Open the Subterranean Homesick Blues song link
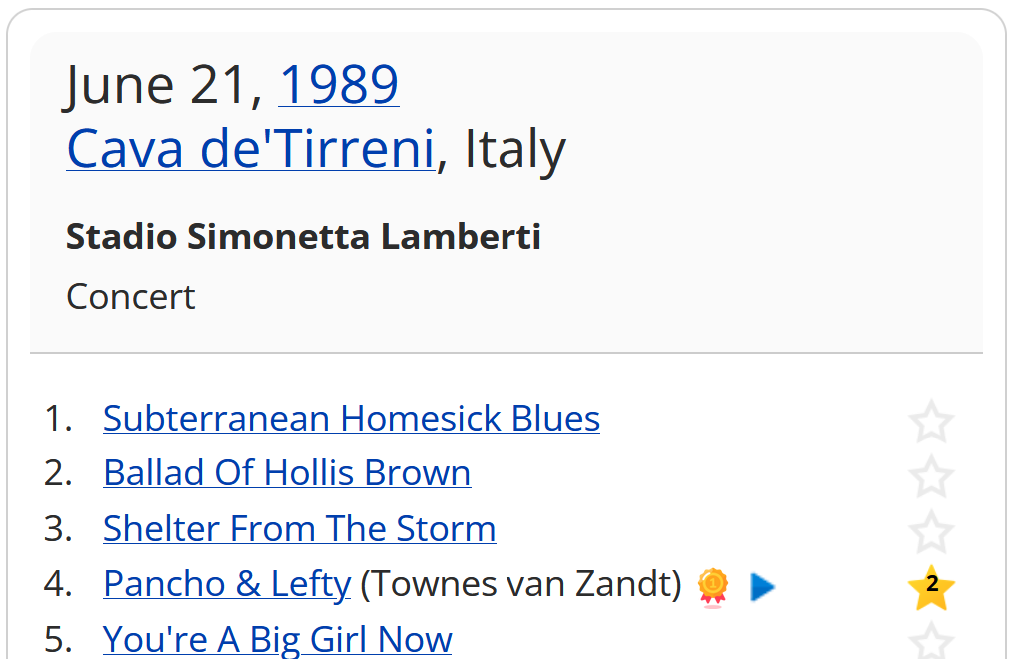 coord(351,418)
